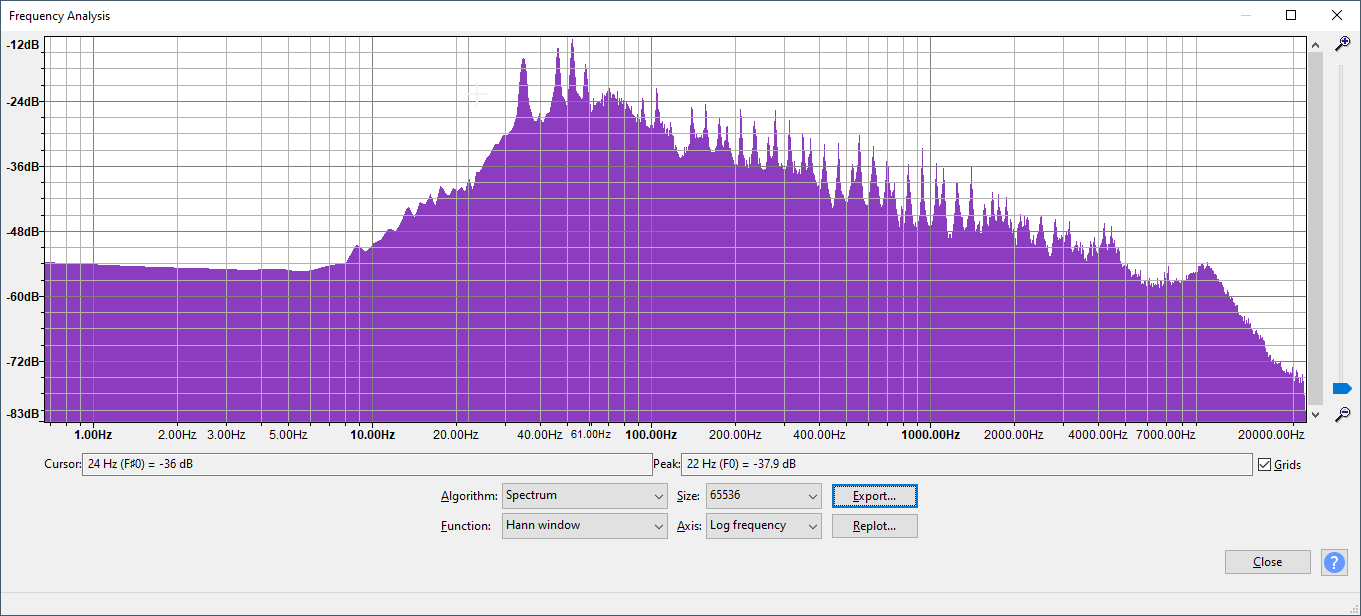Click the Close button at bottom right

(1267, 562)
